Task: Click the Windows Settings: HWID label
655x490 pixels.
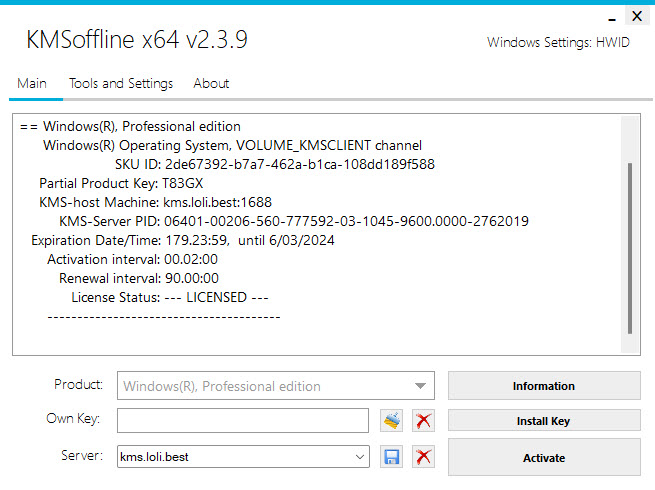Action: 558,42
